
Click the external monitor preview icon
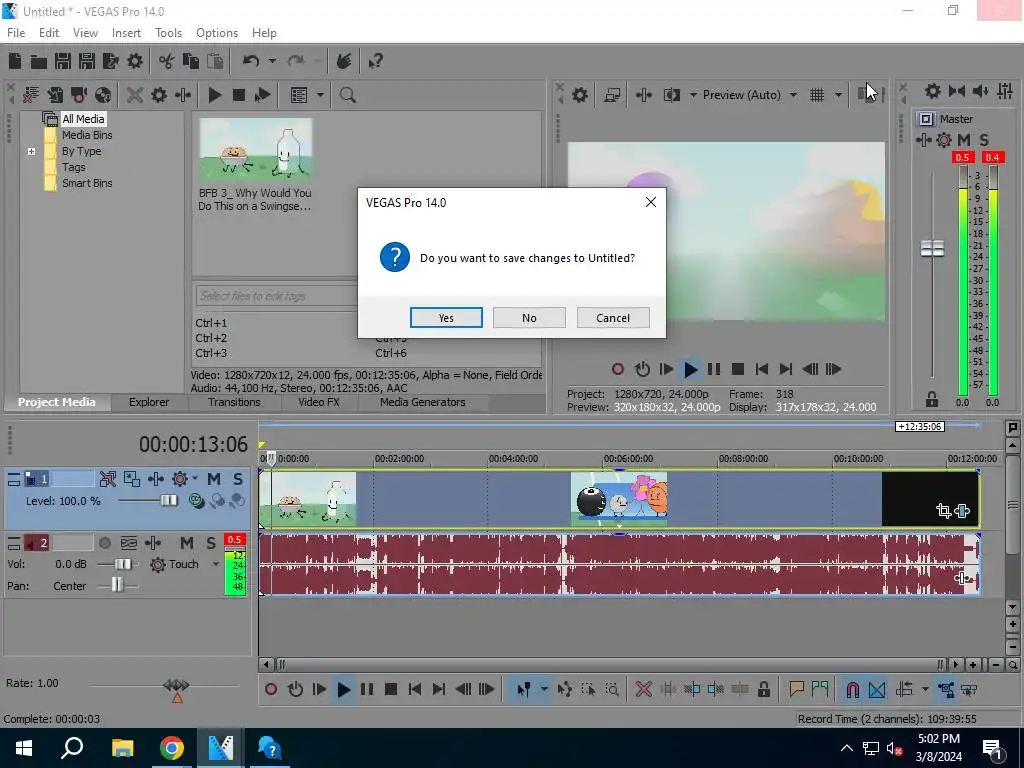point(612,95)
